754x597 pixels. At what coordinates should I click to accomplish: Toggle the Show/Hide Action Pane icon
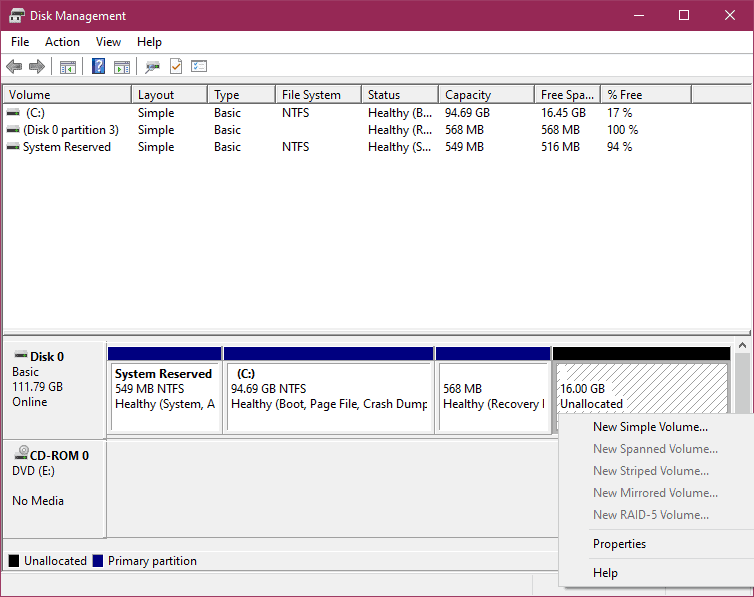122,67
